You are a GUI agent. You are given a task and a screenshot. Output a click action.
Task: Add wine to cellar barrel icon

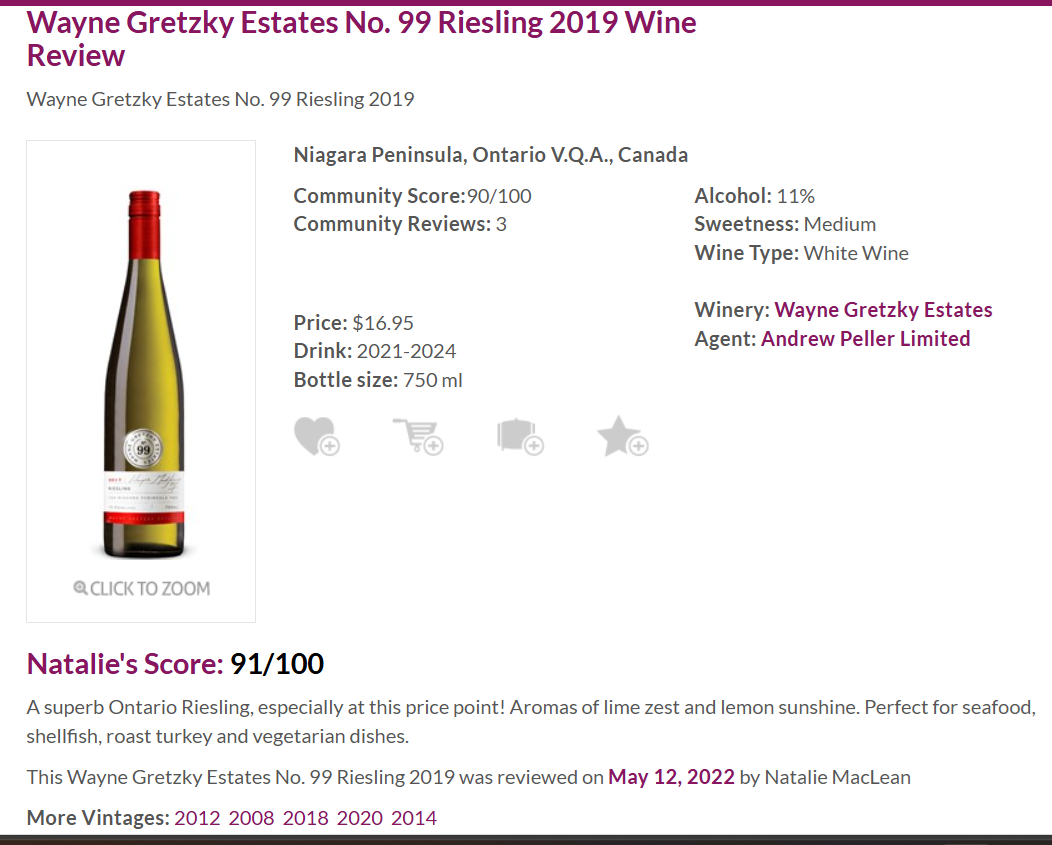519,437
